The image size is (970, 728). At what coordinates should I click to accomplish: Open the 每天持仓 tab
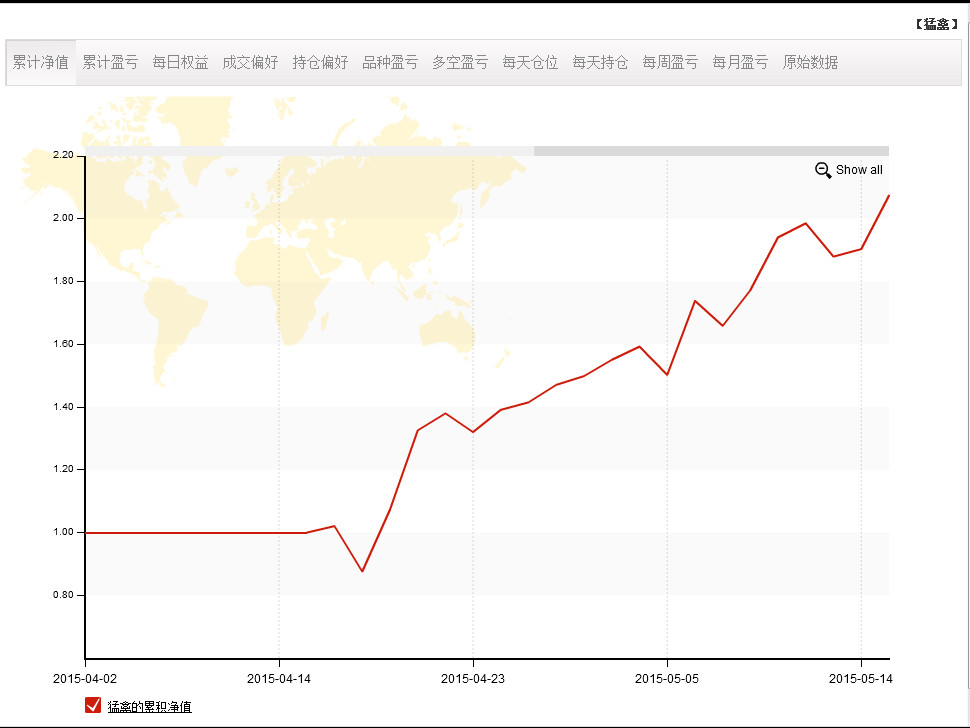click(x=599, y=62)
